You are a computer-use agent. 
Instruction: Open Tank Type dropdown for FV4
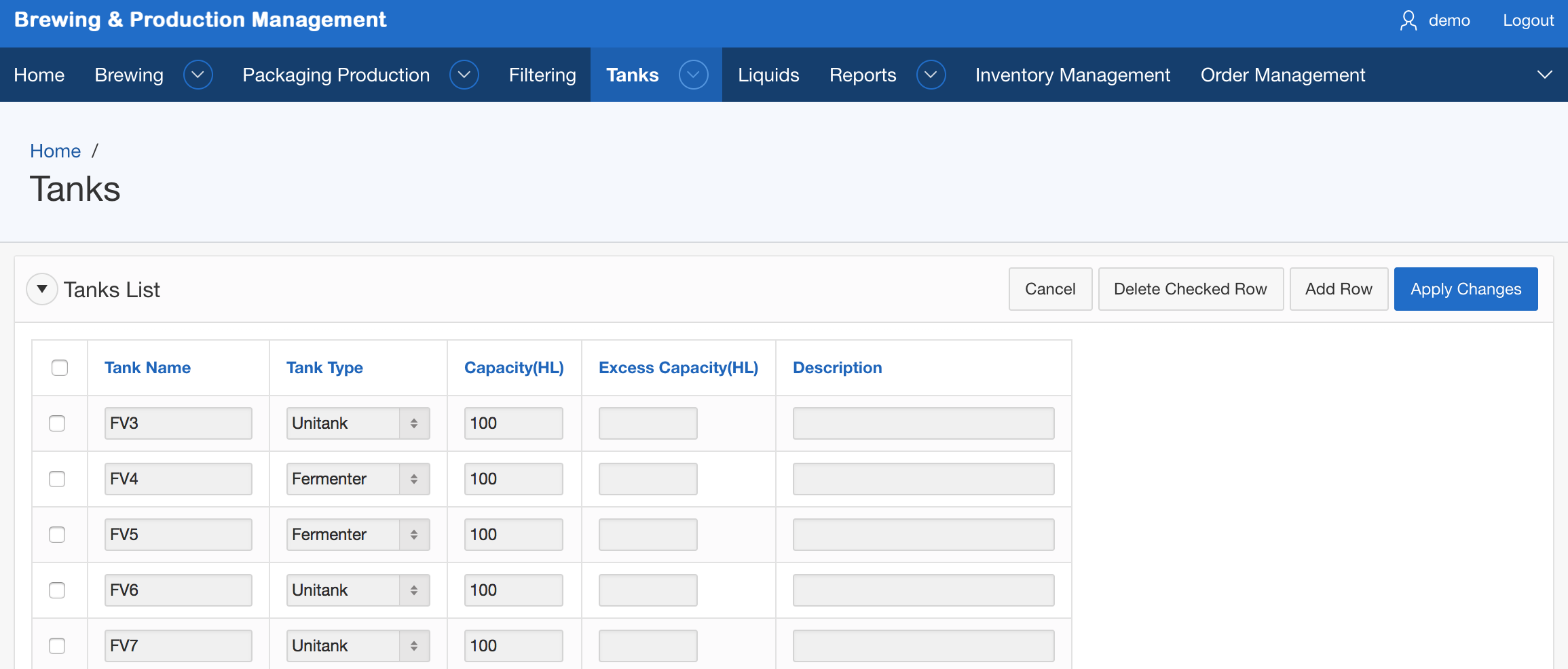tap(358, 479)
